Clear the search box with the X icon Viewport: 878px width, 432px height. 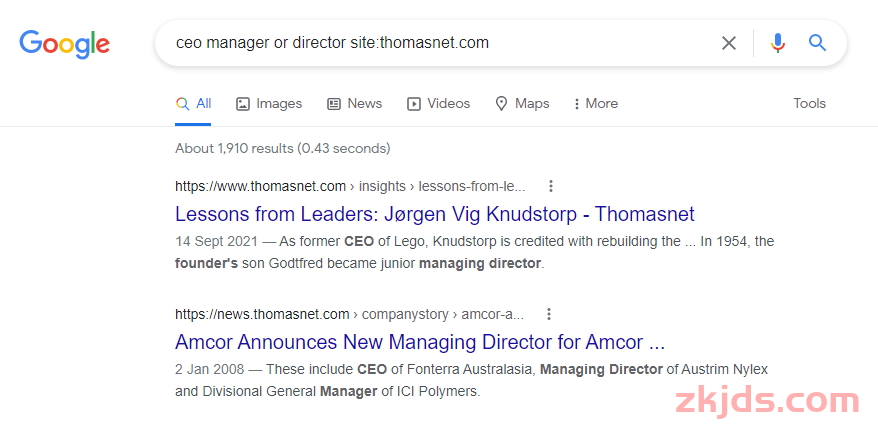click(728, 43)
